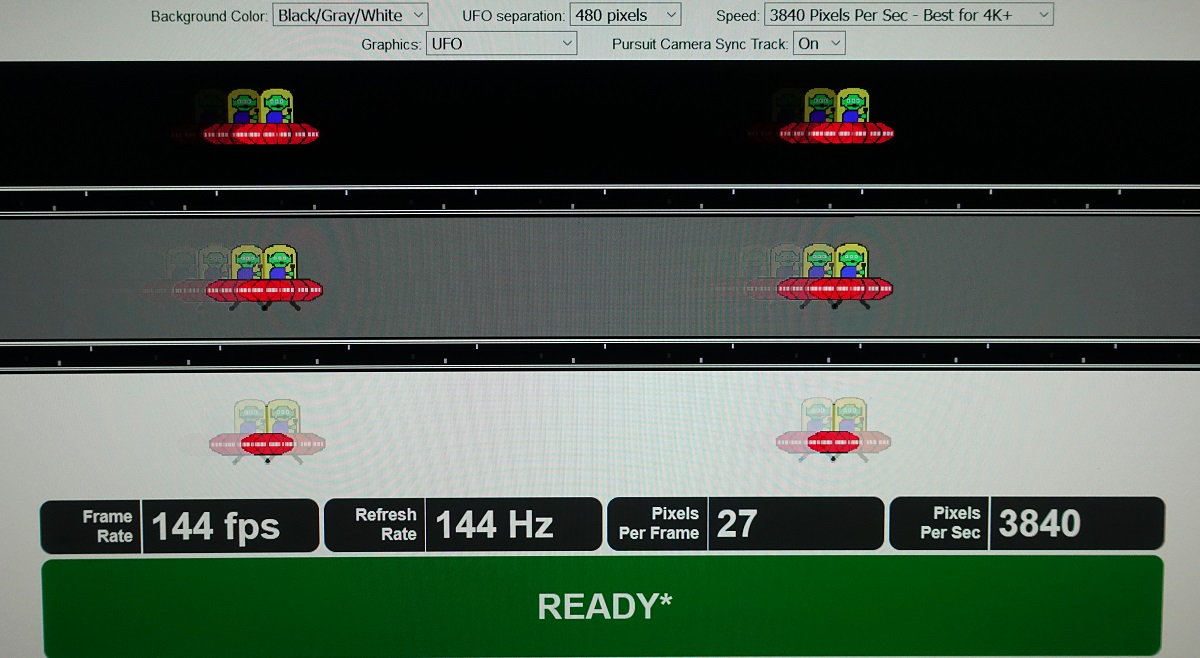Viewport: 1200px width, 658px height.
Task: Click the Pixels Per Frame label
Action: (659, 523)
